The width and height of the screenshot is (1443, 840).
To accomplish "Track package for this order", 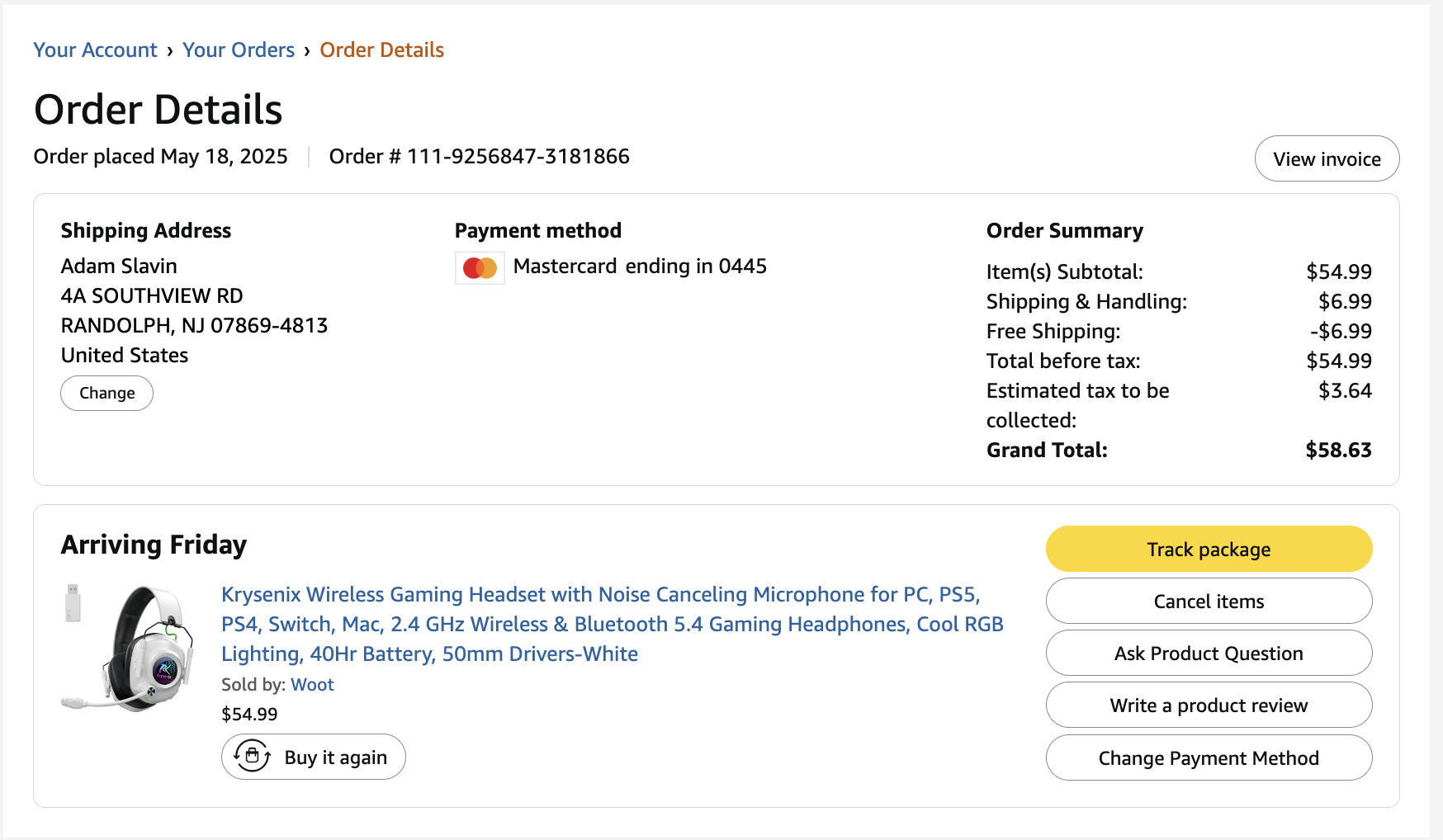I will tap(1209, 549).
